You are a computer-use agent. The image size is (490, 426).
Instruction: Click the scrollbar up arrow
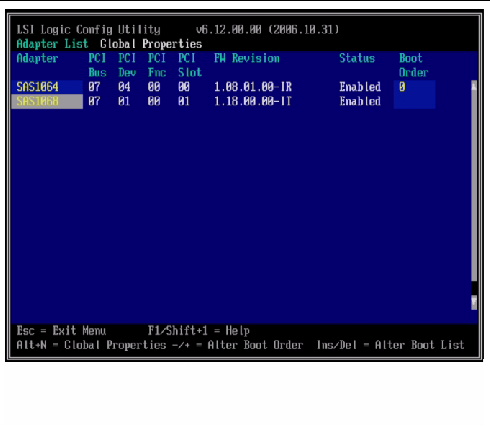coord(474,86)
